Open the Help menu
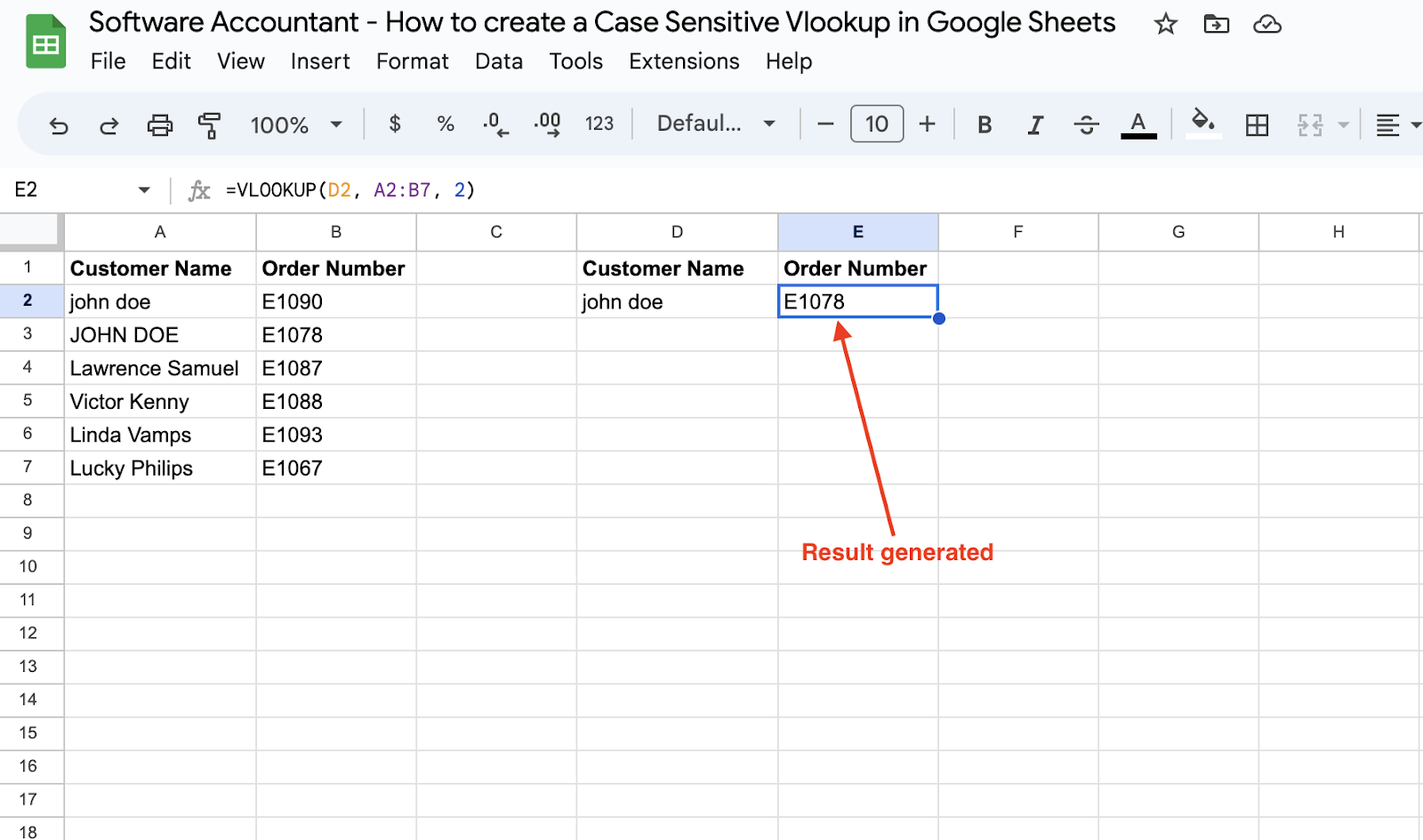 tap(789, 61)
